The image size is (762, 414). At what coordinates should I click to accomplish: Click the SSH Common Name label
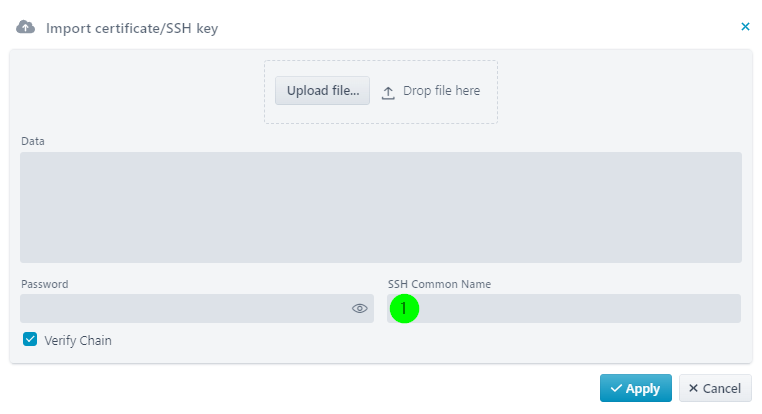click(439, 284)
